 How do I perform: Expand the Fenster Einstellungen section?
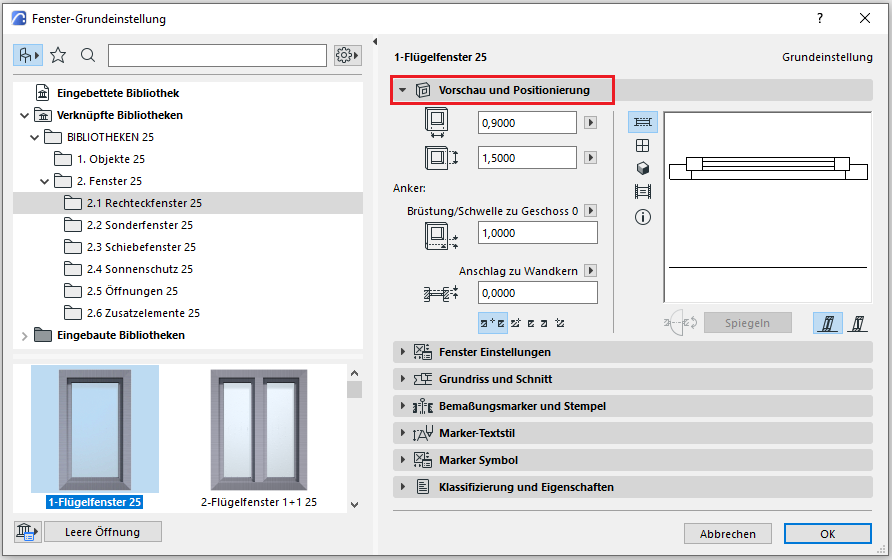pyautogui.click(x=403, y=352)
